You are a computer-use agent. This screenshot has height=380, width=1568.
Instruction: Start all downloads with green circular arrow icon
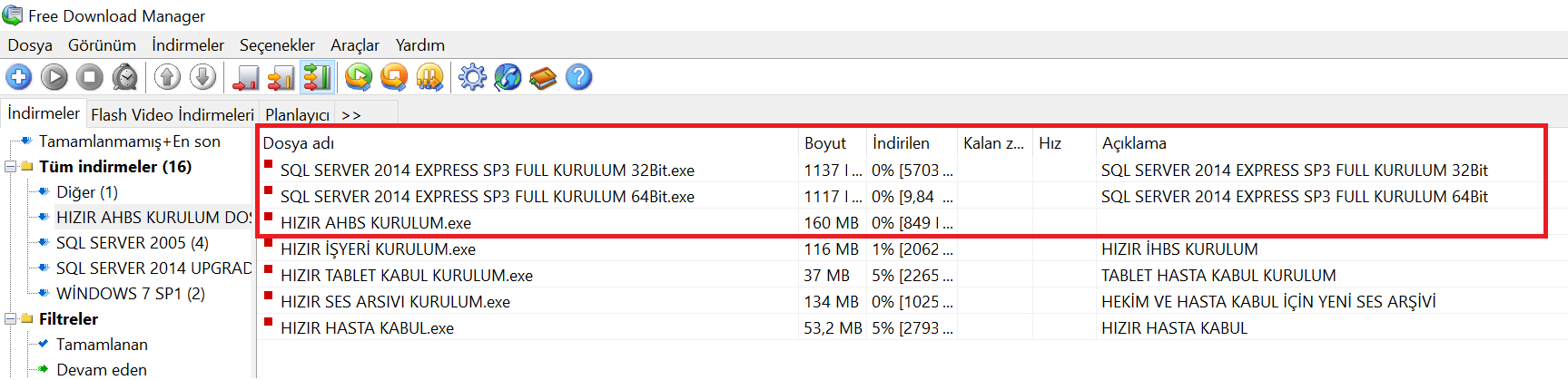click(x=359, y=77)
